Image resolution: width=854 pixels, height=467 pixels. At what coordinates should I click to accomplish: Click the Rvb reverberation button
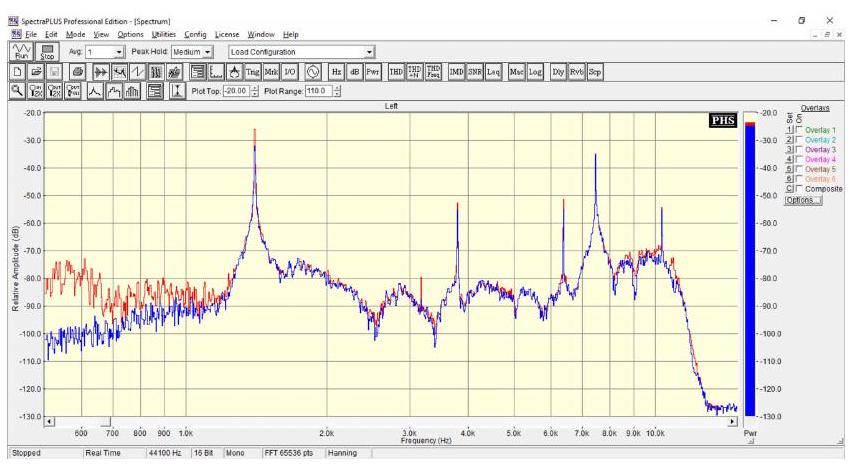(577, 72)
